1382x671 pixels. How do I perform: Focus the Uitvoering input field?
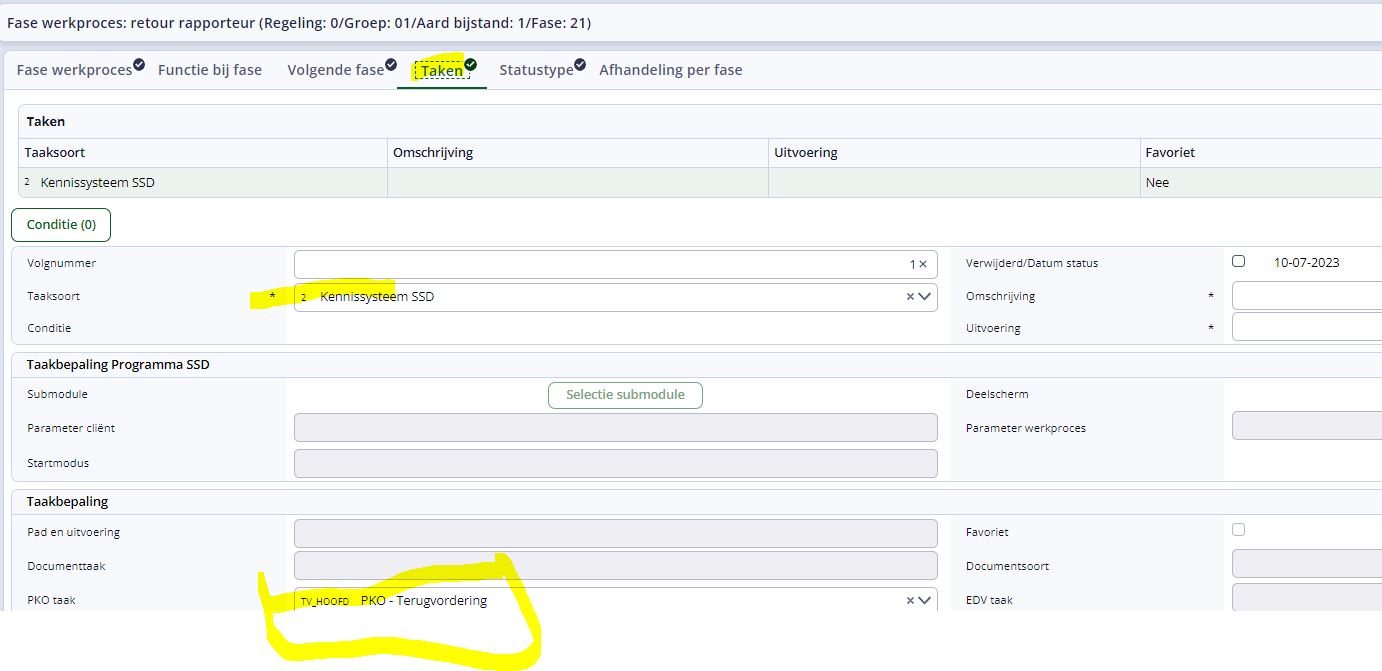(x=1306, y=327)
